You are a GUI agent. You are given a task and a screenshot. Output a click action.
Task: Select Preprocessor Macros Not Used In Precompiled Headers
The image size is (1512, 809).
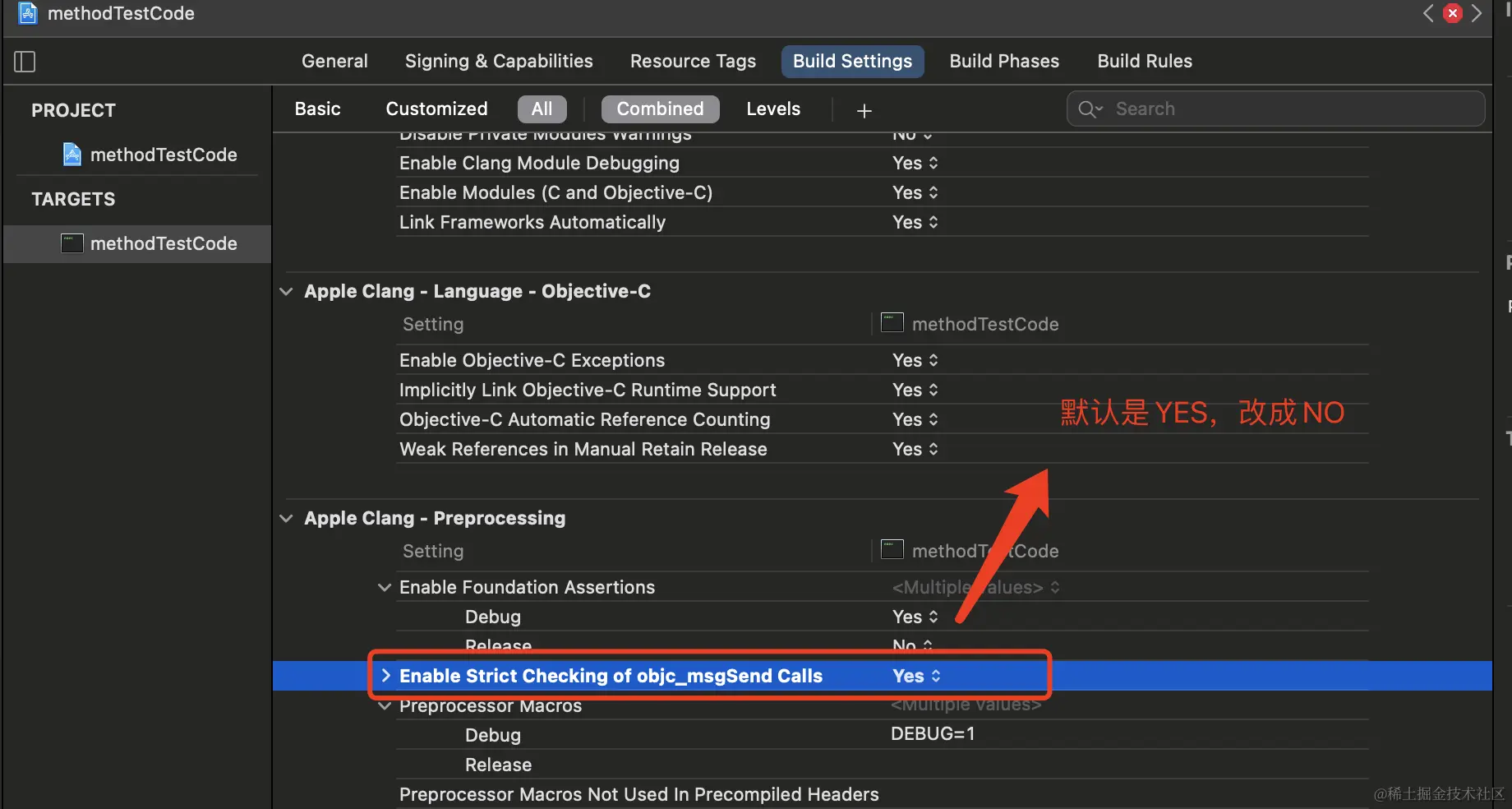(x=638, y=795)
